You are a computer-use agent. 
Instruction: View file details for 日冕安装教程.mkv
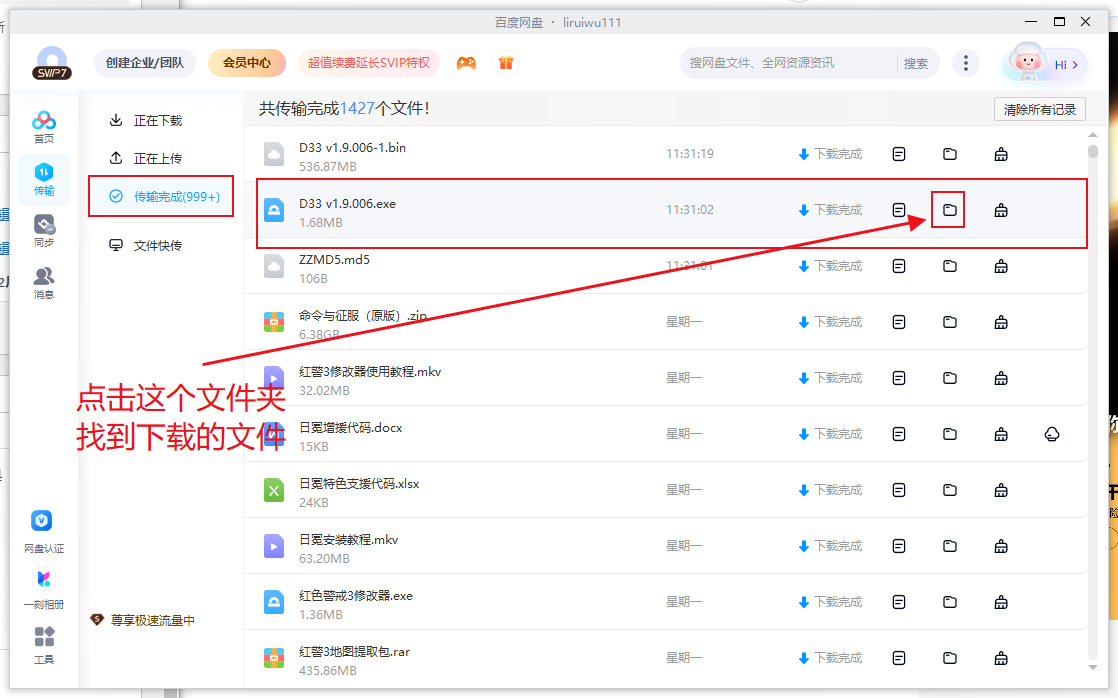tap(898, 546)
